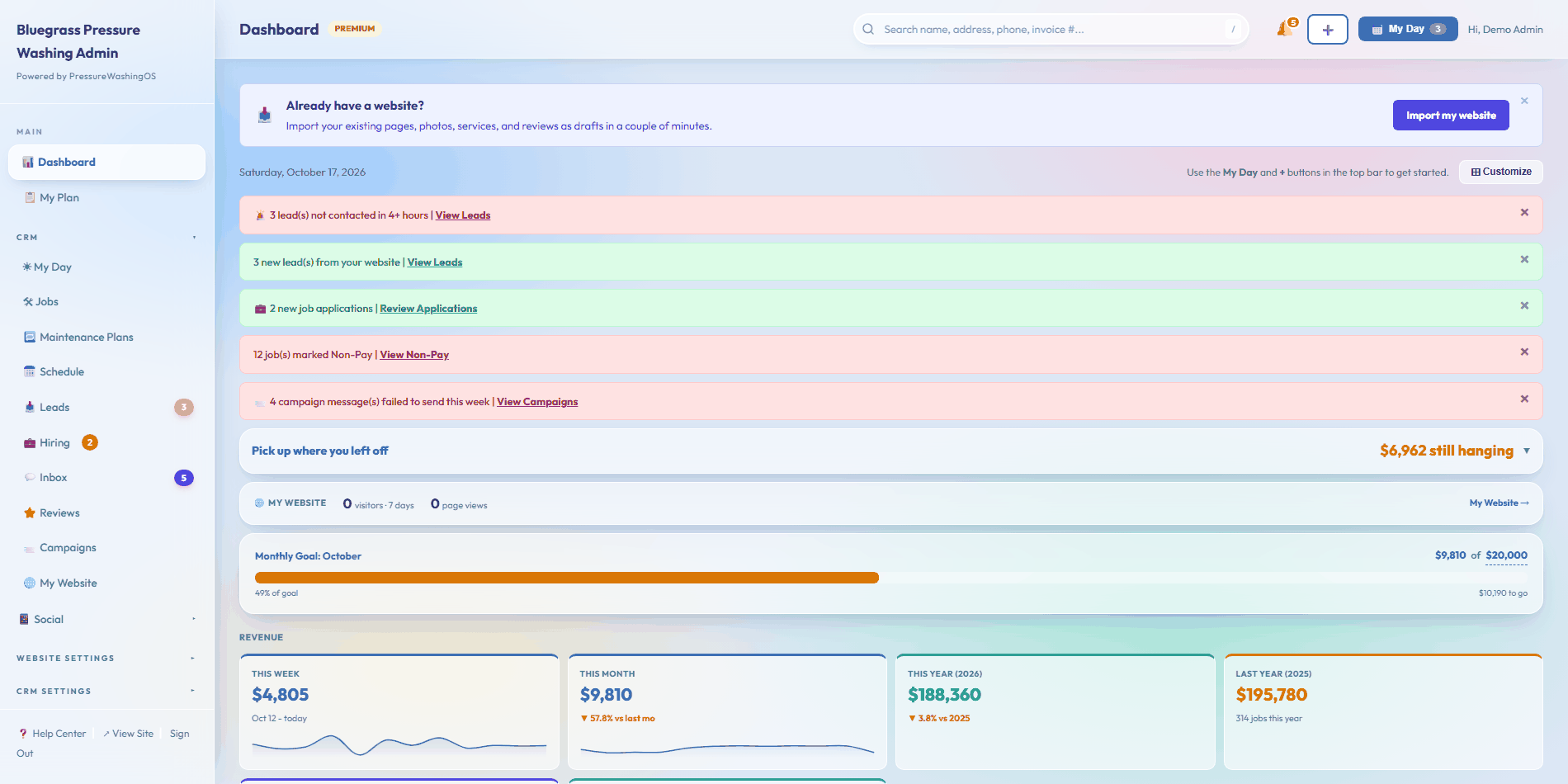Click the Inbox badge count 5

(184, 478)
